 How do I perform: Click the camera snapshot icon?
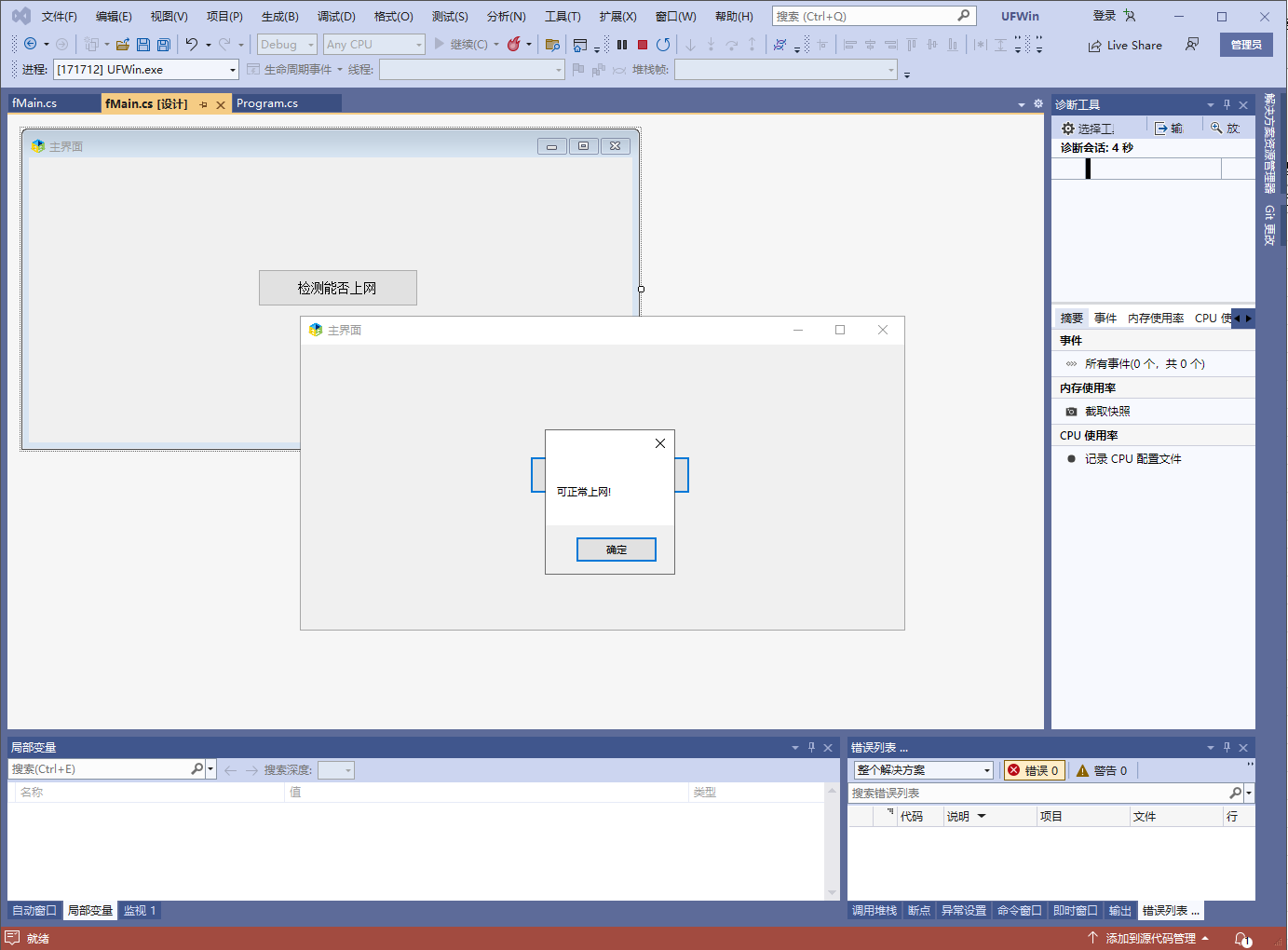(x=1071, y=412)
